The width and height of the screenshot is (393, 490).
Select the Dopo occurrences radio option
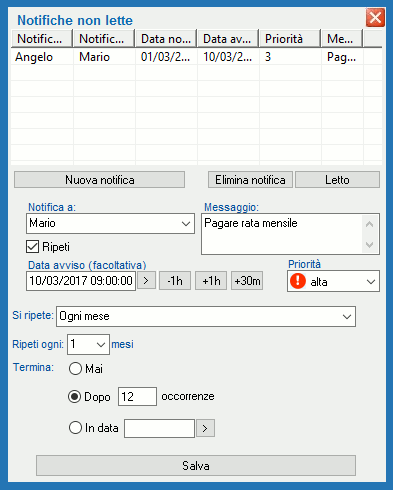75,397
